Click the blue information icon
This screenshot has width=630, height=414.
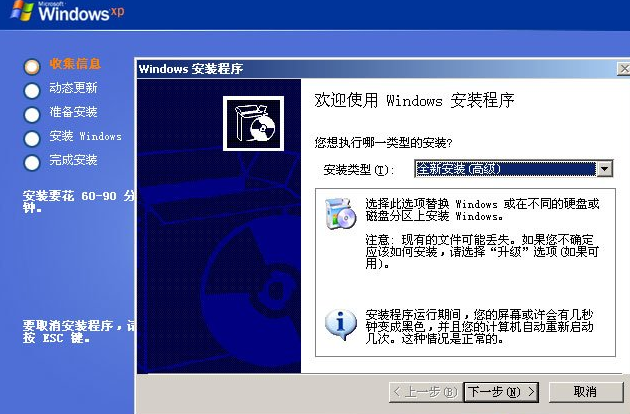click(x=340, y=322)
